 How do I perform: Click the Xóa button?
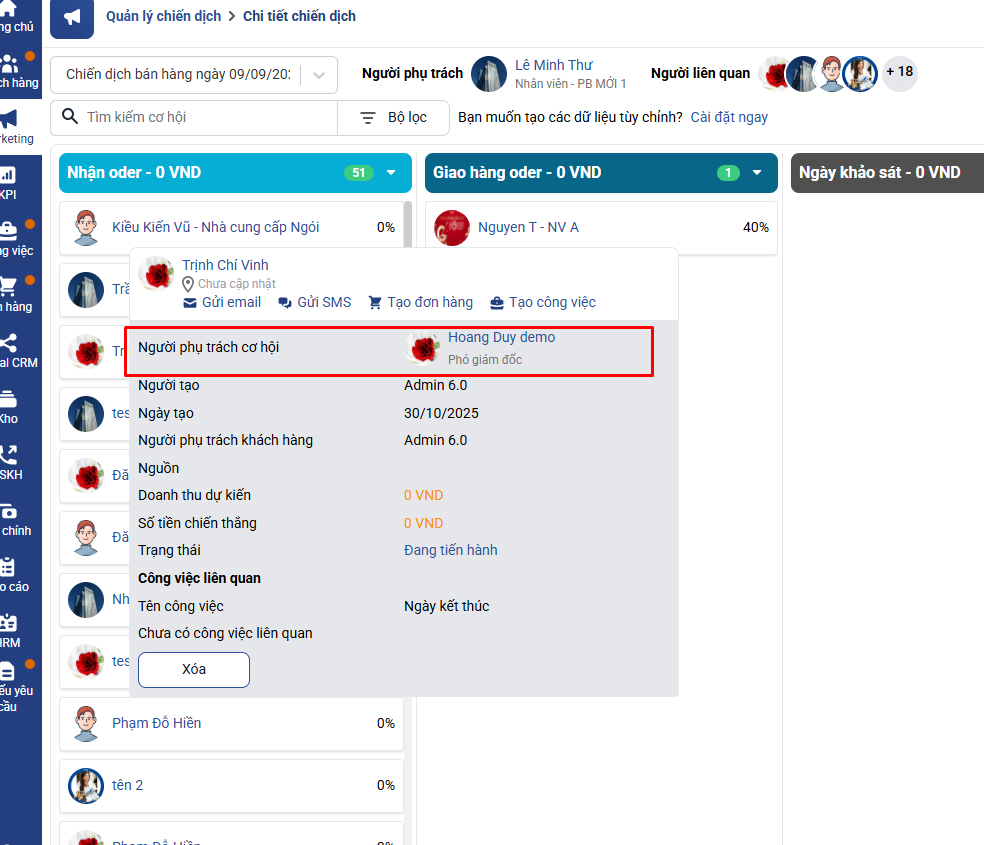pyautogui.click(x=194, y=669)
